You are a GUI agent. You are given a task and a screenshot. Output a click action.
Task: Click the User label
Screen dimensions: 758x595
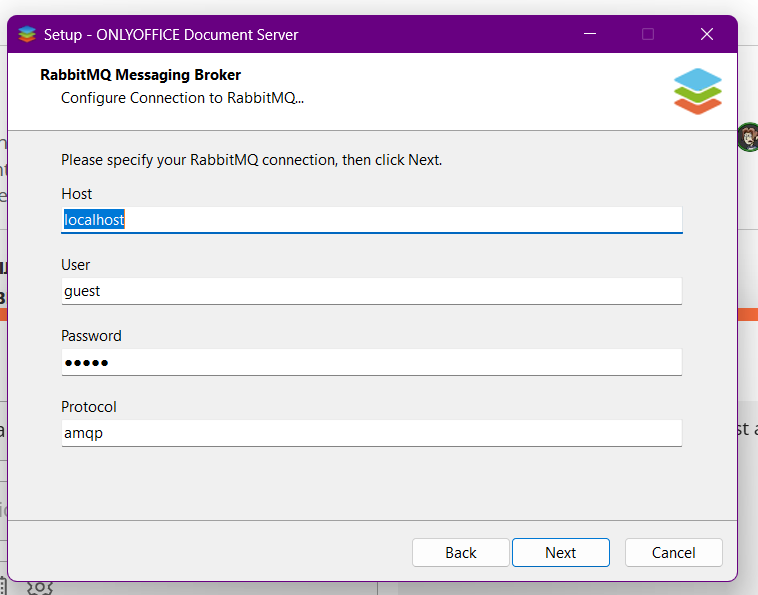click(76, 265)
